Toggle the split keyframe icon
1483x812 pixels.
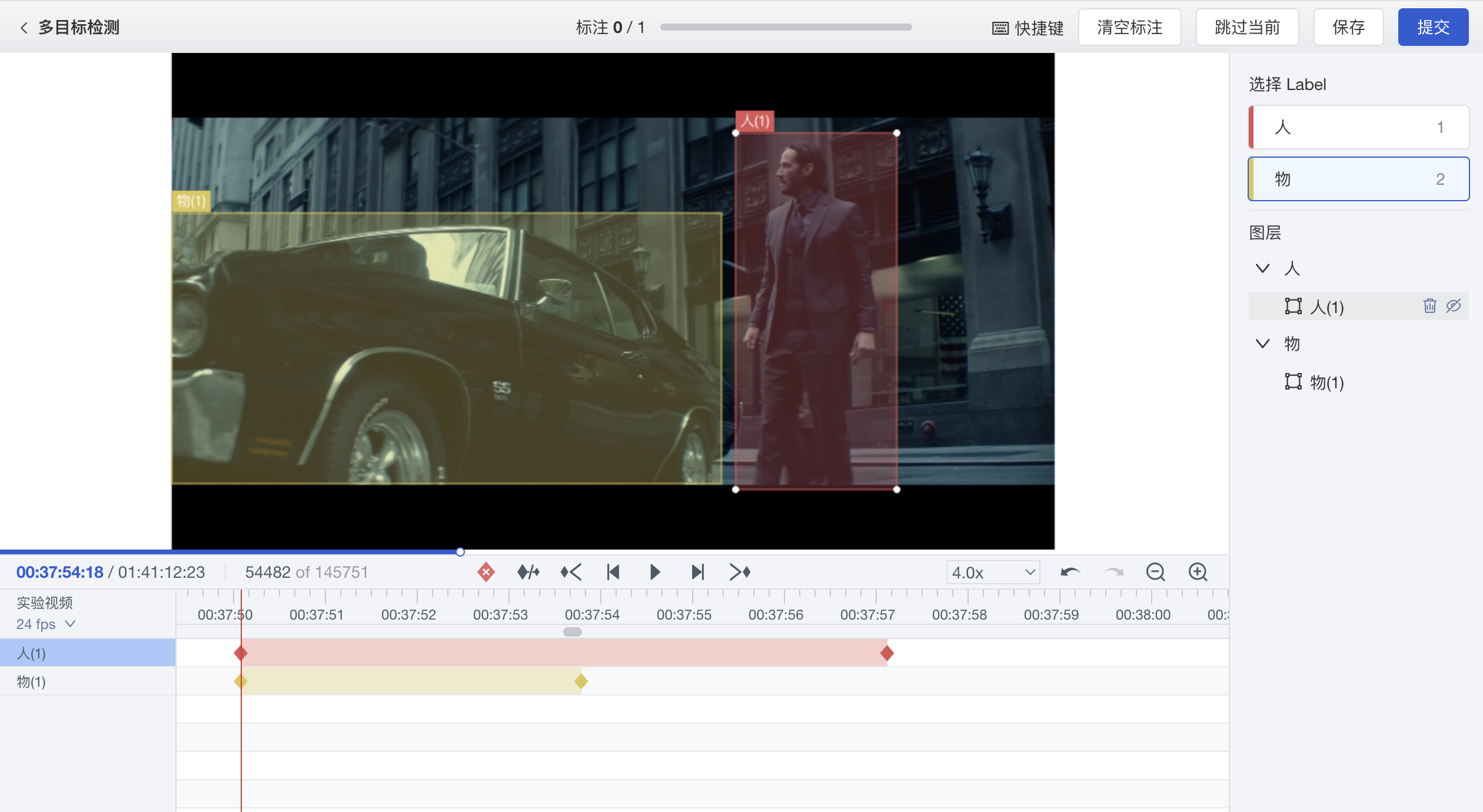click(x=528, y=572)
